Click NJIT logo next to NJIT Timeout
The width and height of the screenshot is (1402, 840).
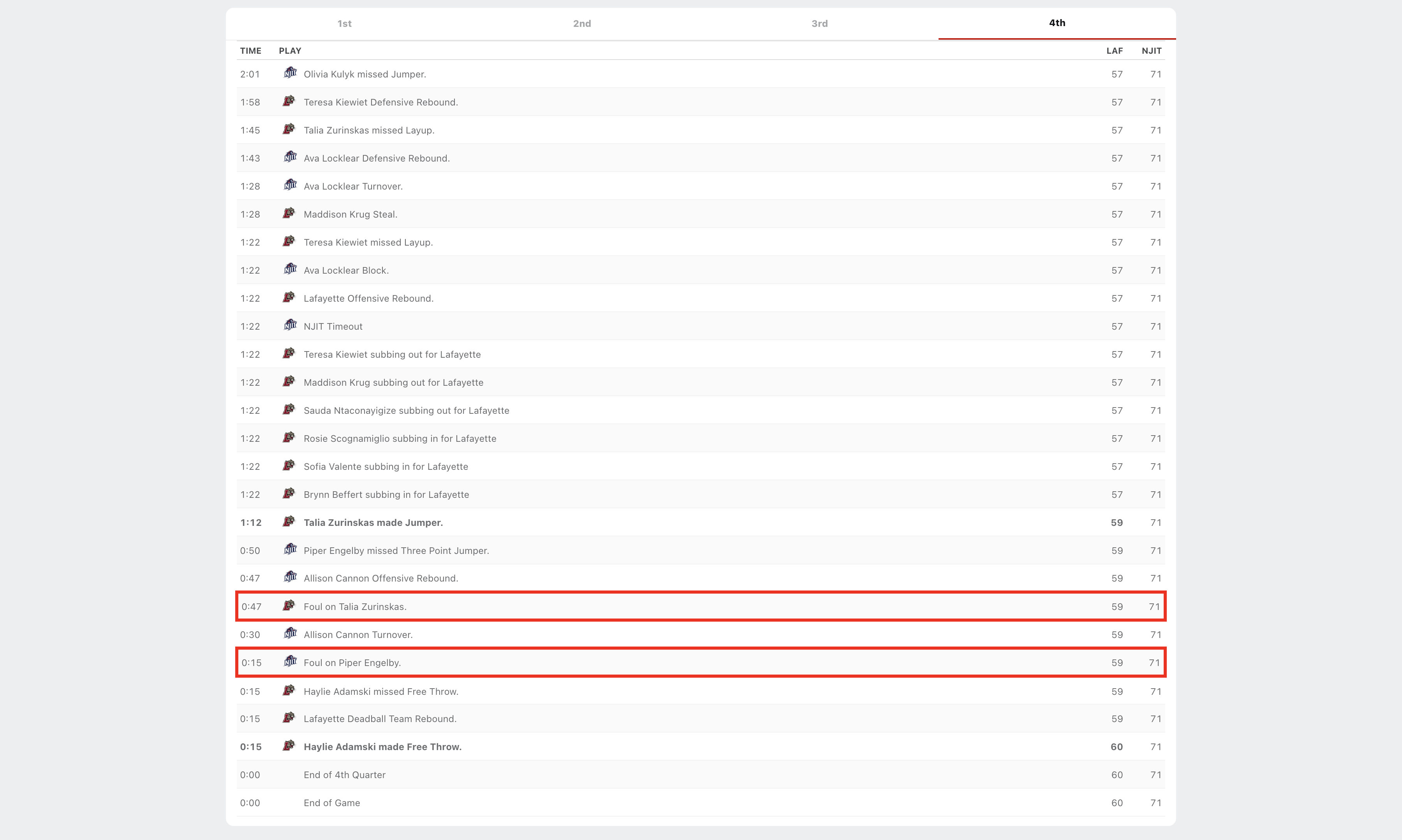click(x=290, y=325)
